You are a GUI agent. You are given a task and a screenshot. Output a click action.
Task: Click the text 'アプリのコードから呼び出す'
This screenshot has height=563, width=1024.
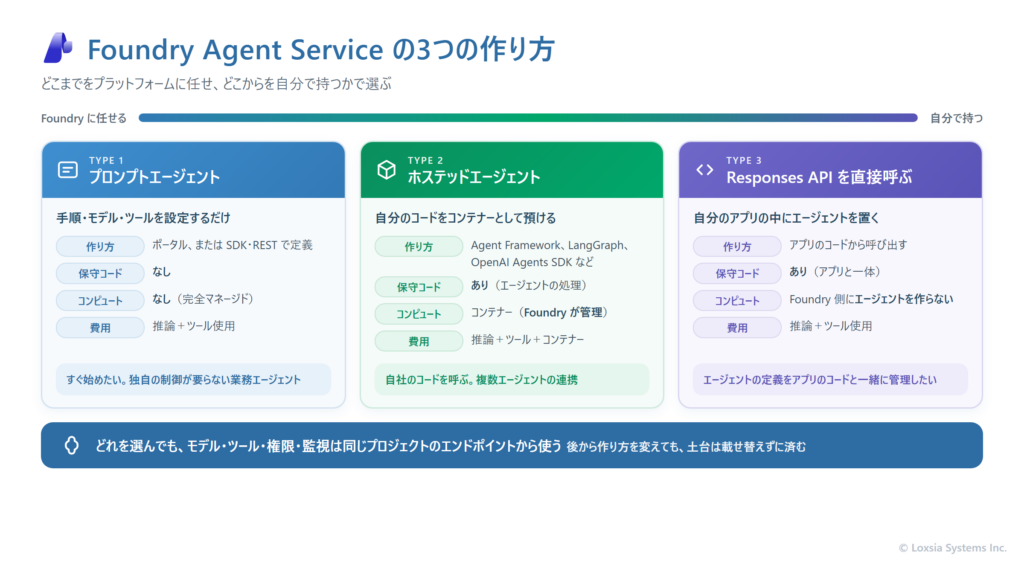(848, 245)
